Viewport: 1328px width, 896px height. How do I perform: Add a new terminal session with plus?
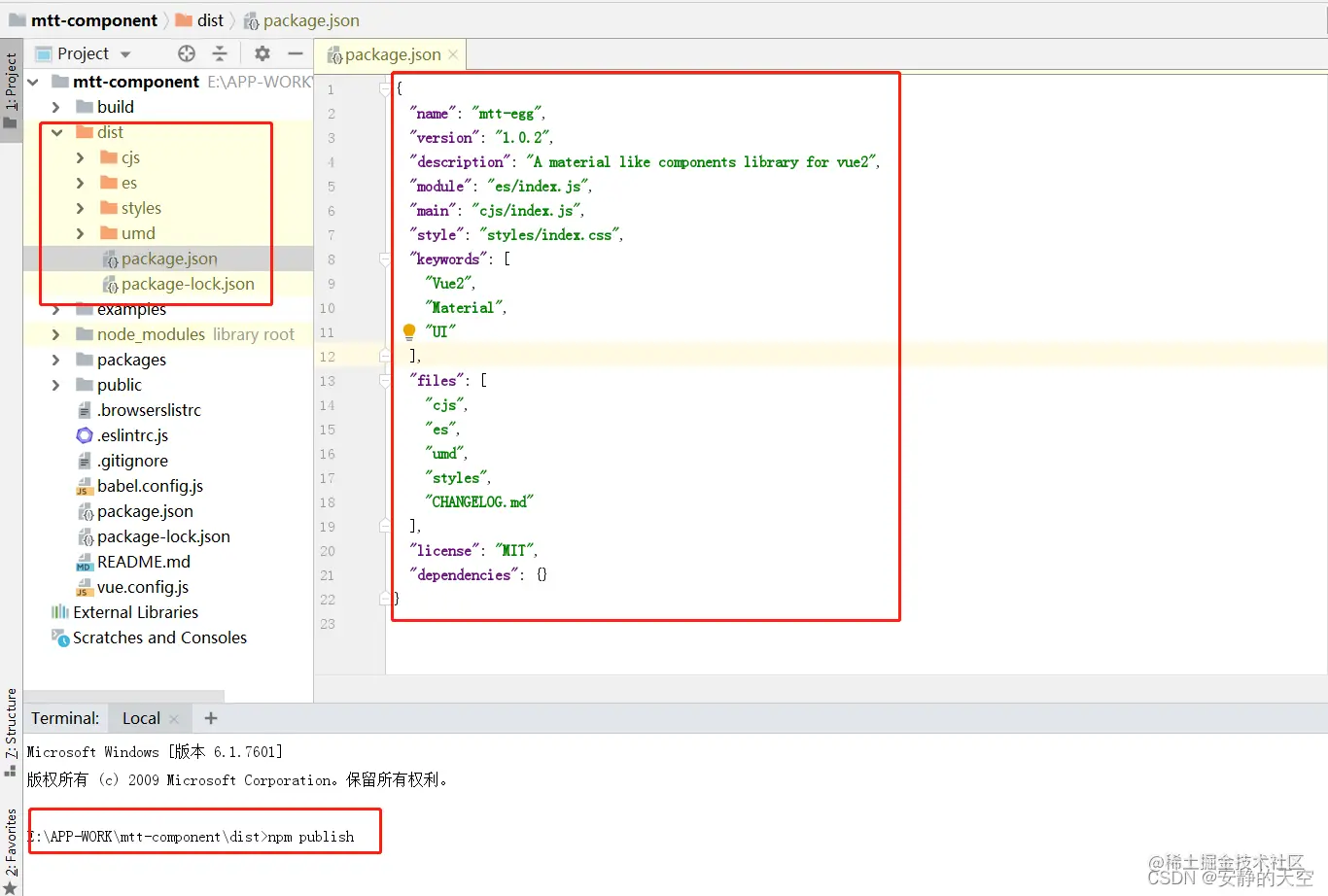(x=211, y=718)
